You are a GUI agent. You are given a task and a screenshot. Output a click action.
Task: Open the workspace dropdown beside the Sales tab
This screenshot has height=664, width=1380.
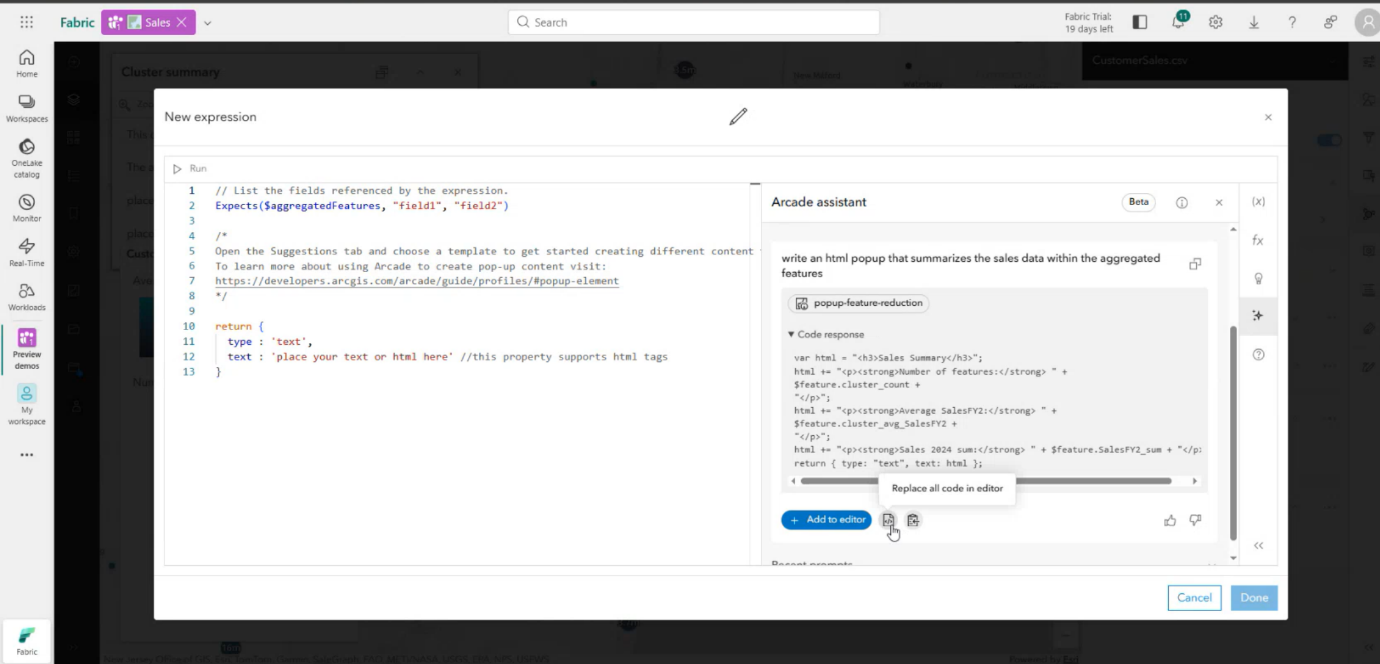pyautogui.click(x=207, y=21)
